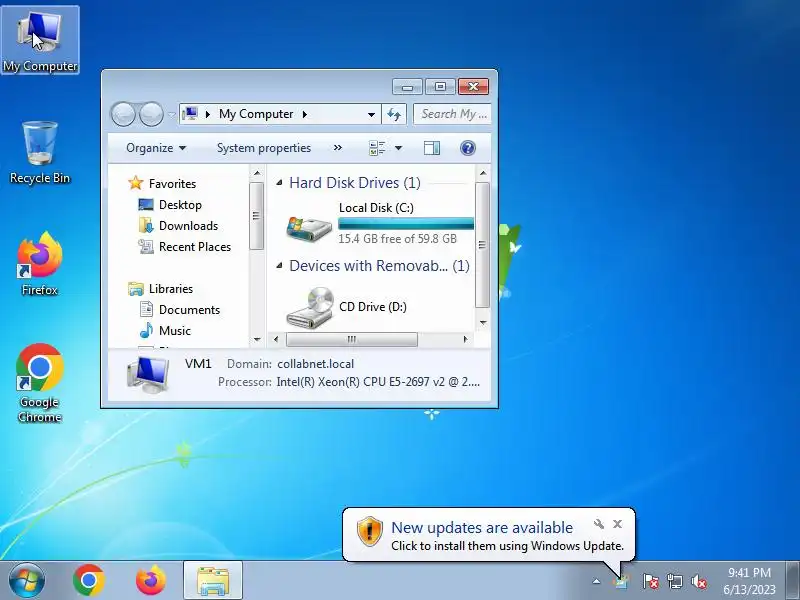Click the Windows Explorer taskbar button

[213, 580]
